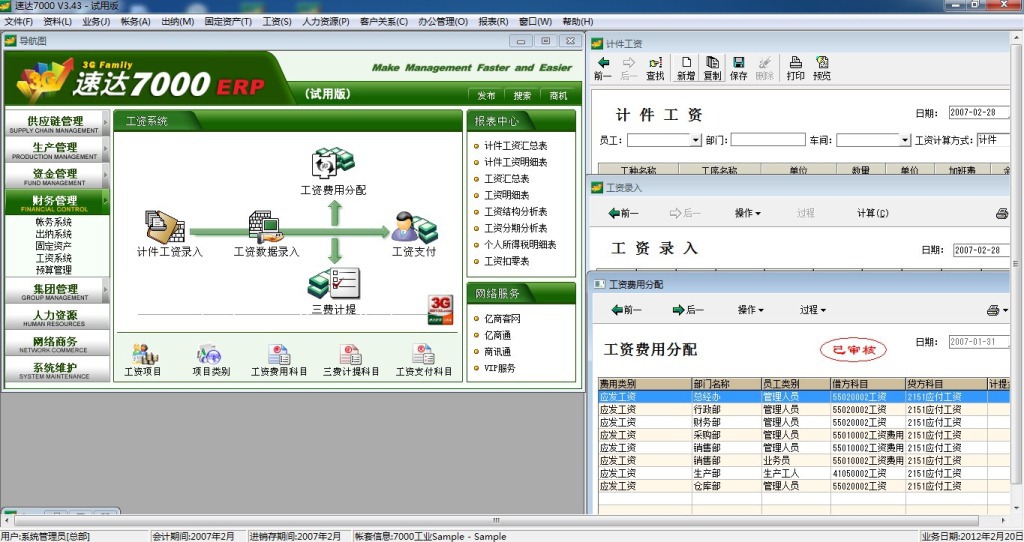Open the 工资项目 icon
This screenshot has width=1024, height=542.
[x=144, y=353]
